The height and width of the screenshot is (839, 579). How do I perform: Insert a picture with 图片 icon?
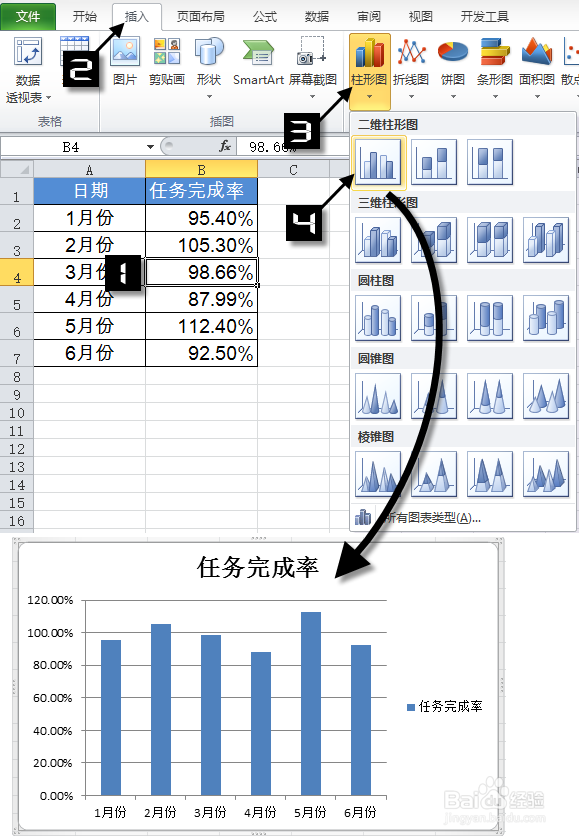pos(125,51)
